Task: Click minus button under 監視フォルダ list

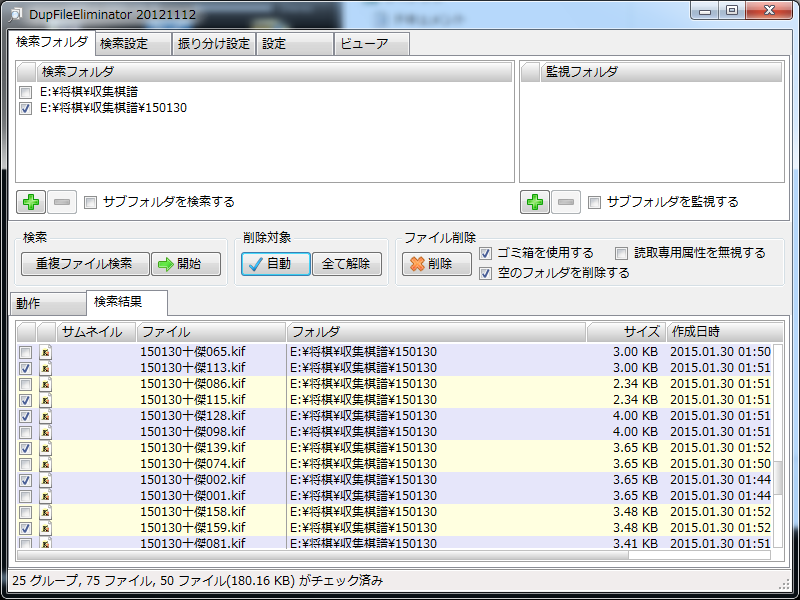Action: [566, 202]
